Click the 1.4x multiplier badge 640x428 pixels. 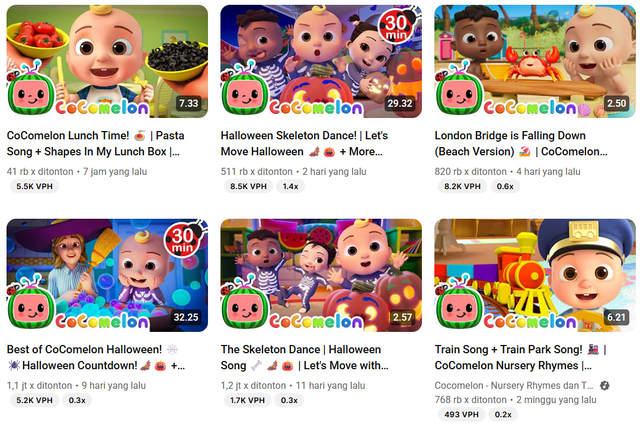(290, 186)
